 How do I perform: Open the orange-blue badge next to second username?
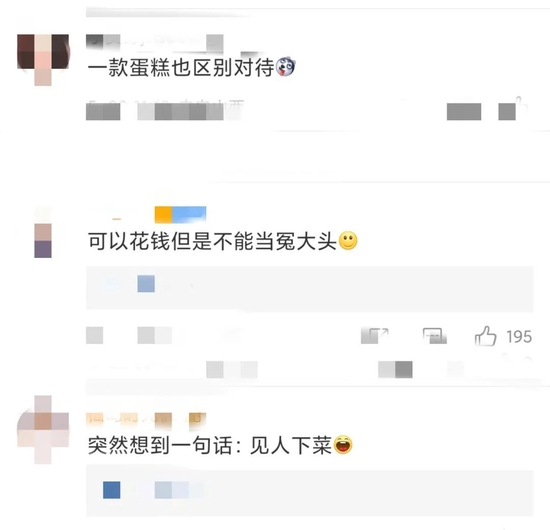pos(180,215)
